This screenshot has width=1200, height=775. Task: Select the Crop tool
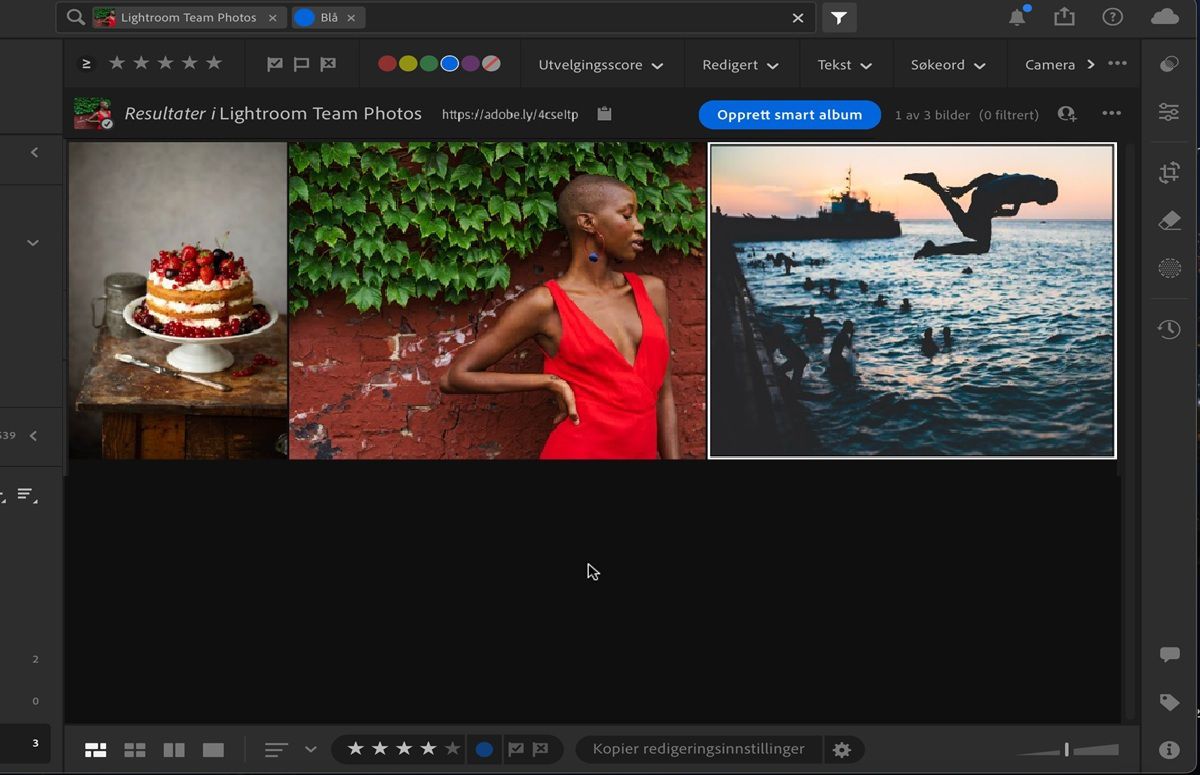point(1168,171)
